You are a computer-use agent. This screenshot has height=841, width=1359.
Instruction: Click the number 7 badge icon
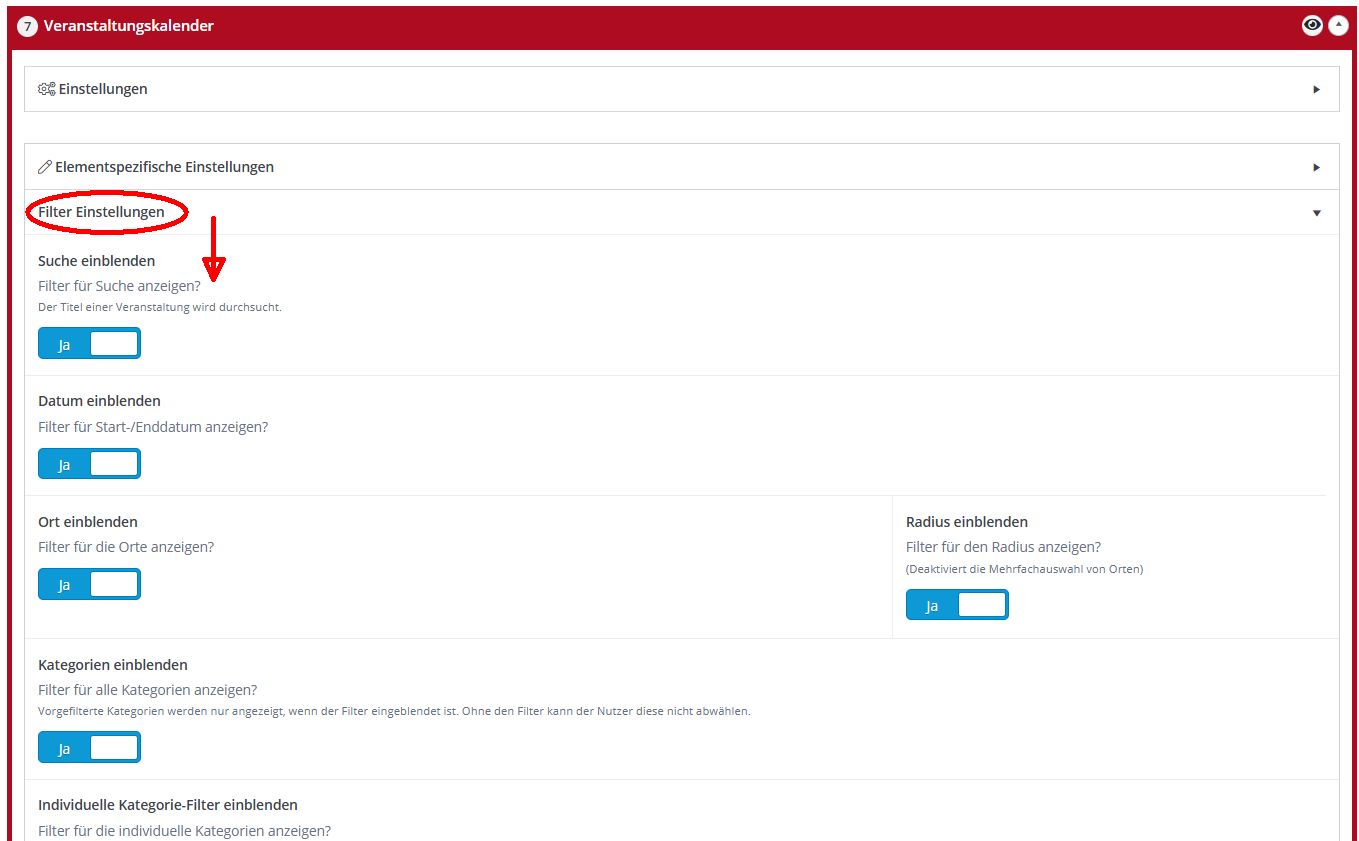pos(28,27)
